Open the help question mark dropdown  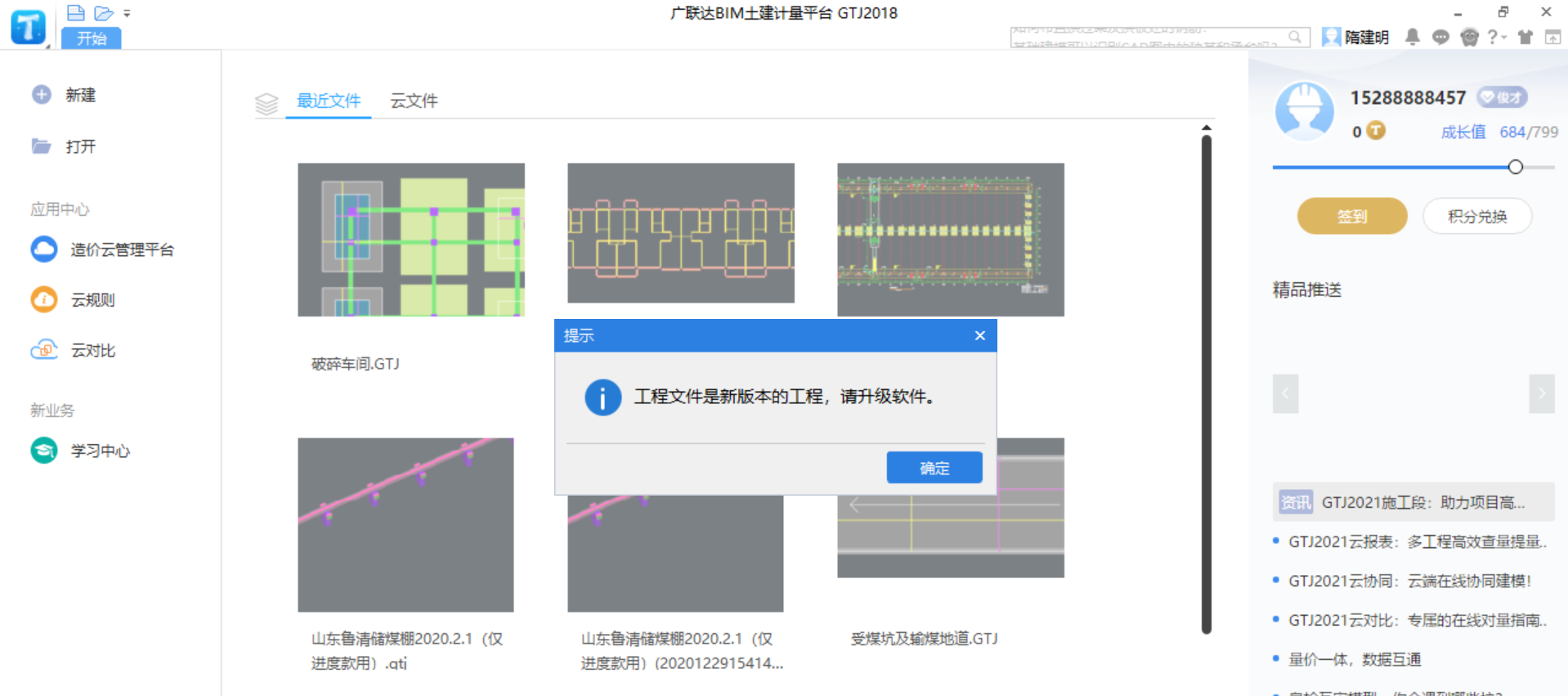(x=1497, y=37)
